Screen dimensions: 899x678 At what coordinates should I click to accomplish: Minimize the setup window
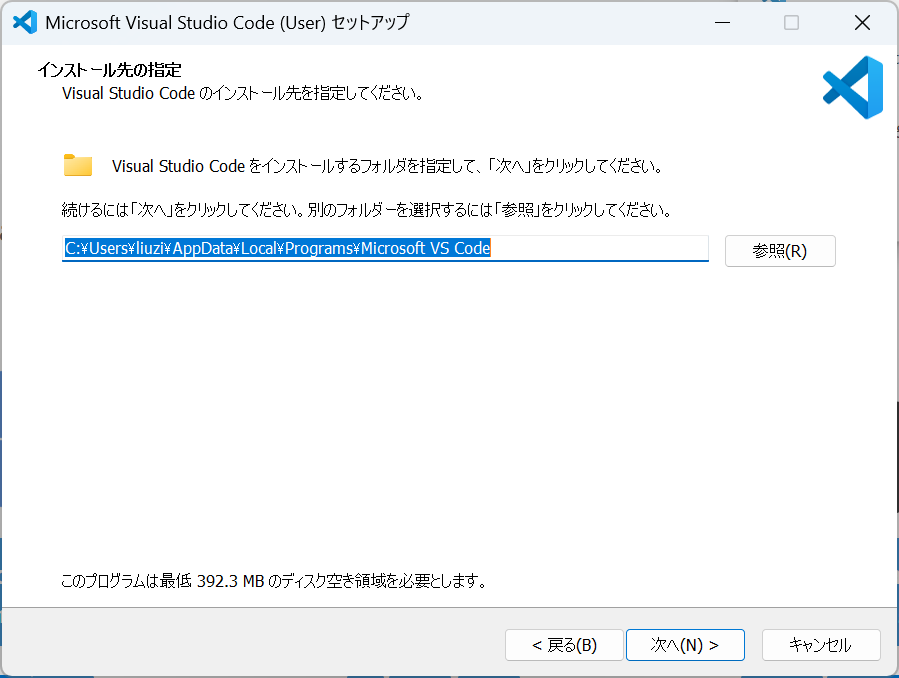[721, 22]
